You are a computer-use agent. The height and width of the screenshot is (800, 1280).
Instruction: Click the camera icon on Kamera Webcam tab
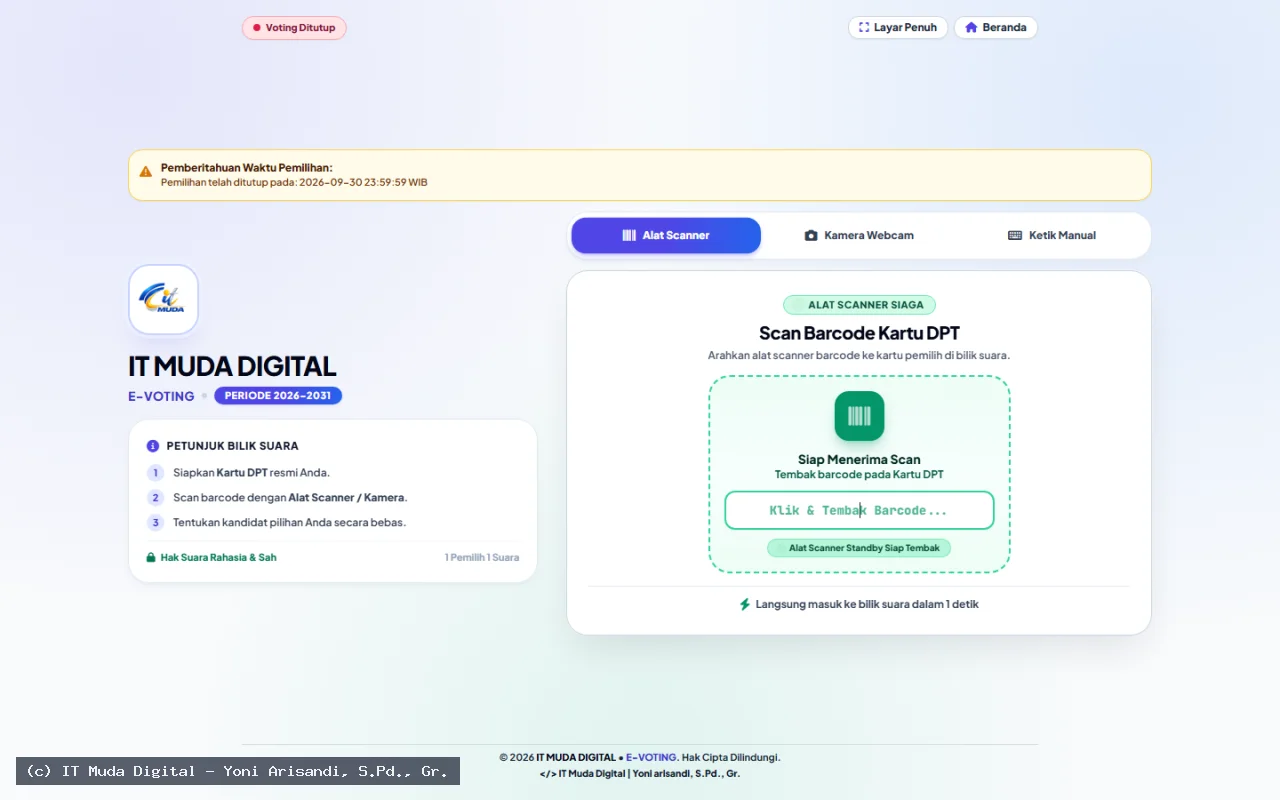(811, 235)
